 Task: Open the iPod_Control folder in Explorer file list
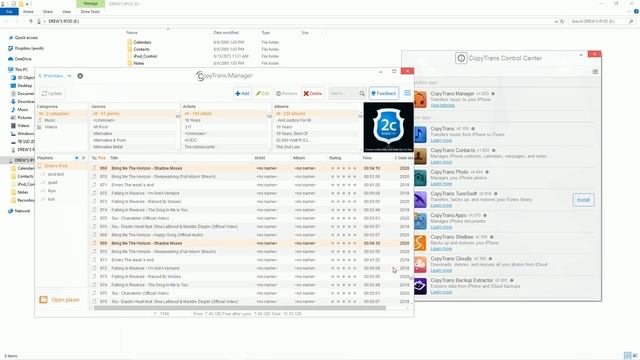[145, 56]
